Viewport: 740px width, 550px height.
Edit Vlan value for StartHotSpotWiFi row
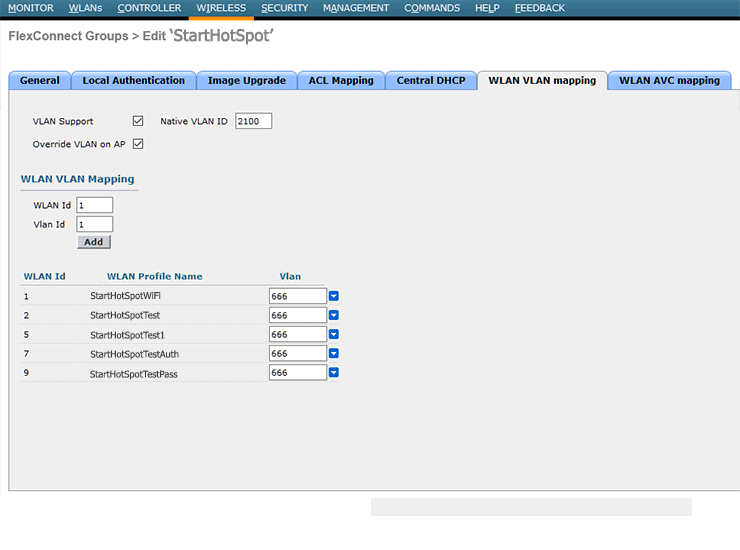coord(297,296)
